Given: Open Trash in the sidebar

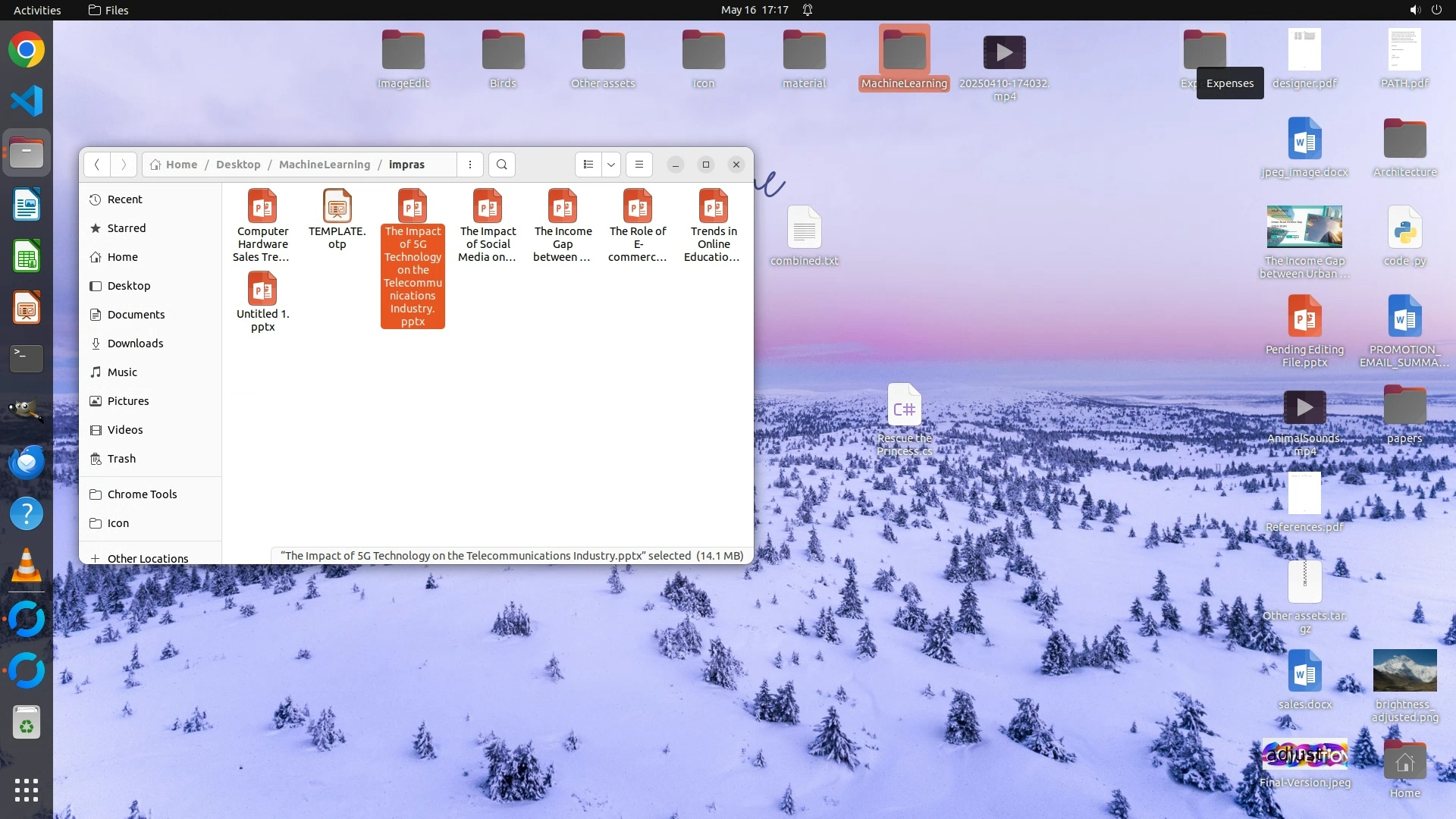Looking at the screenshot, I should click(x=121, y=459).
